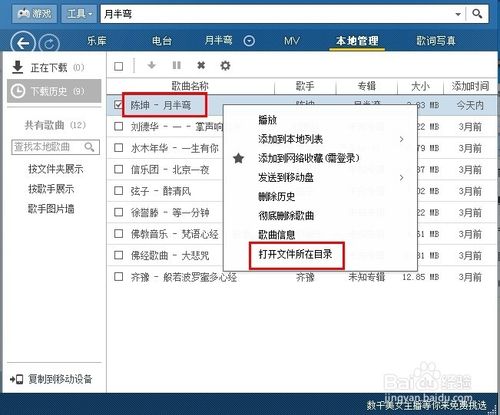Choose 添加到网络收藏(需登录) menu entry
The height and width of the screenshot is (415, 500).
309,158
